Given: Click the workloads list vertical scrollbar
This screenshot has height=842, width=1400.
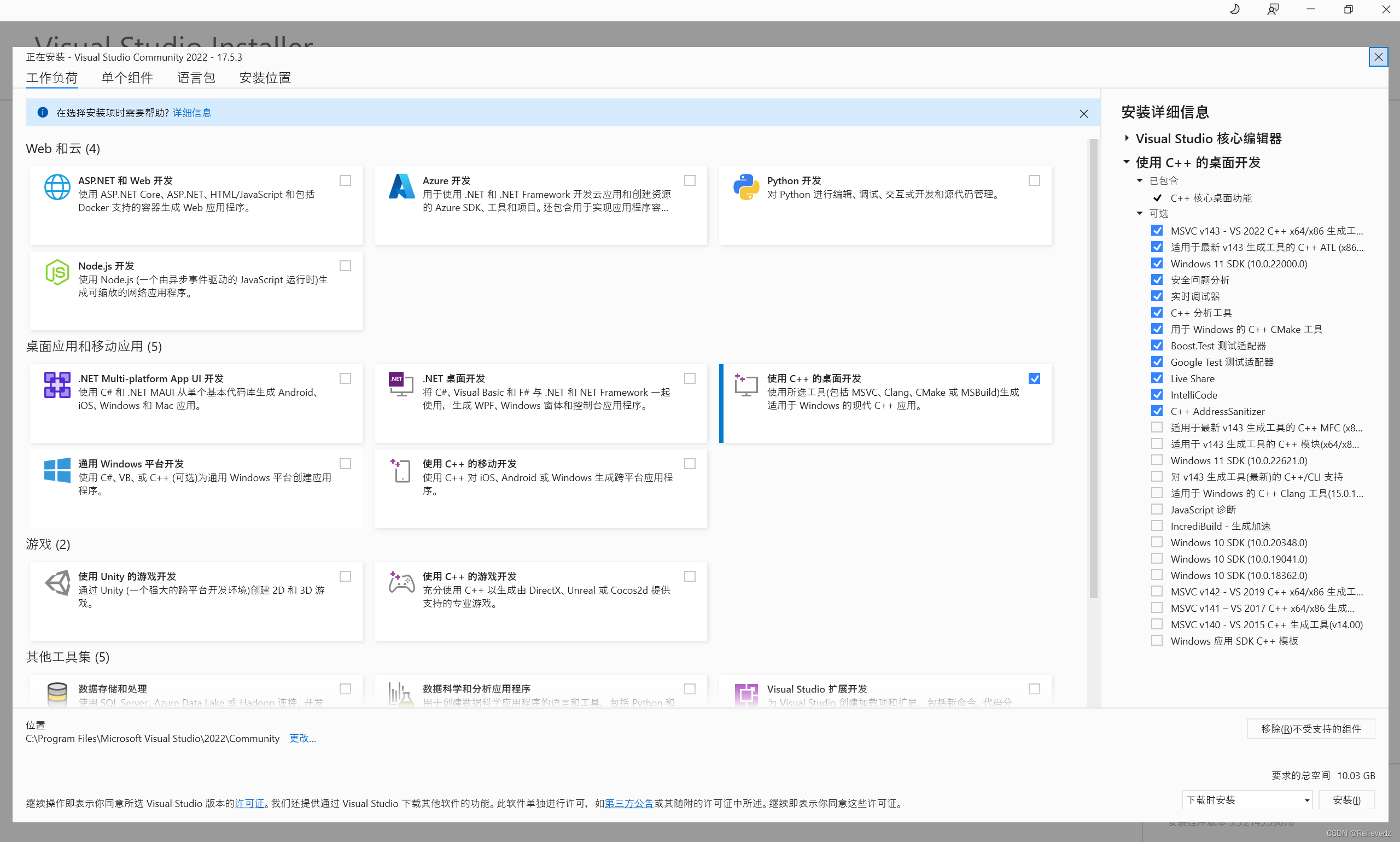Looking at the screenshot, I should click(x=1093, y=369).
